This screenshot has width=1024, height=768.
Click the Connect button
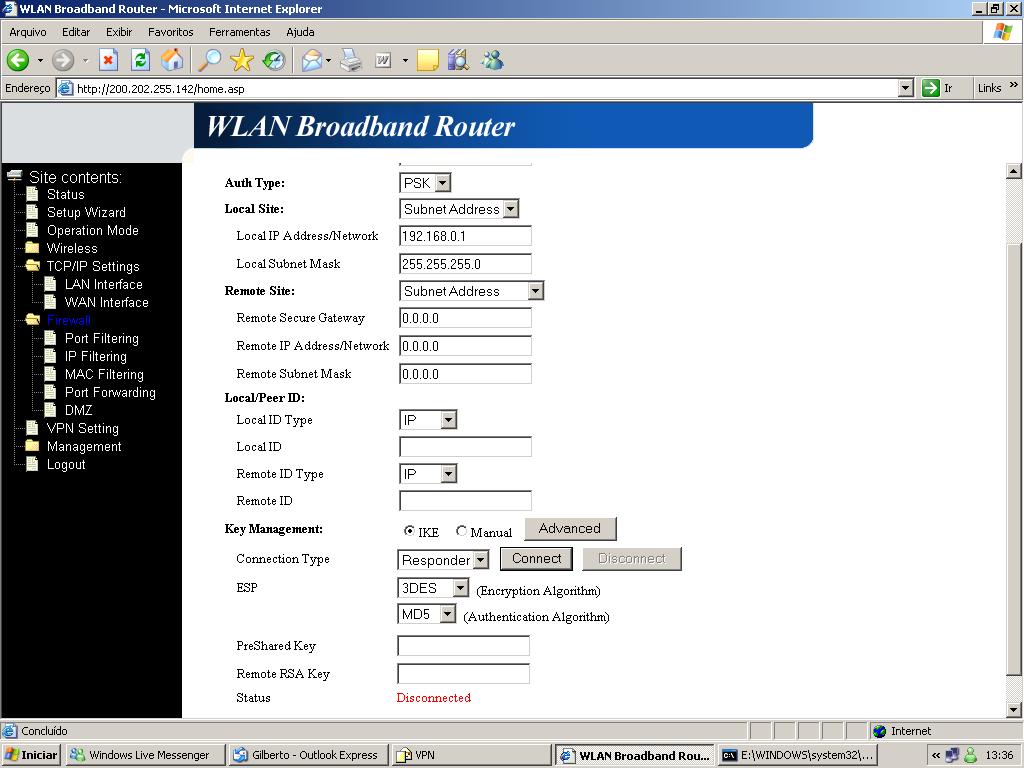537,559
